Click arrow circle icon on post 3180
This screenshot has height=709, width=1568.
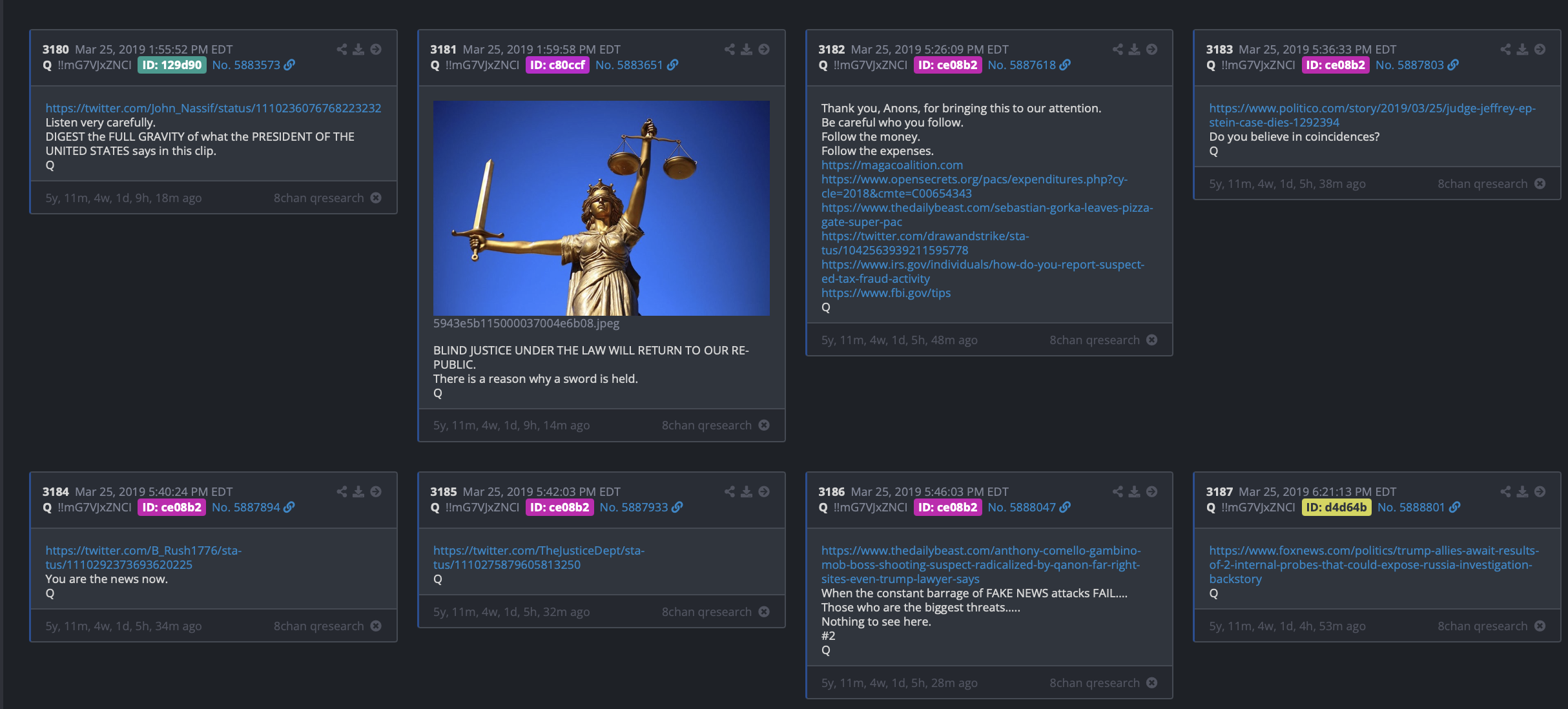pos(376,49)
